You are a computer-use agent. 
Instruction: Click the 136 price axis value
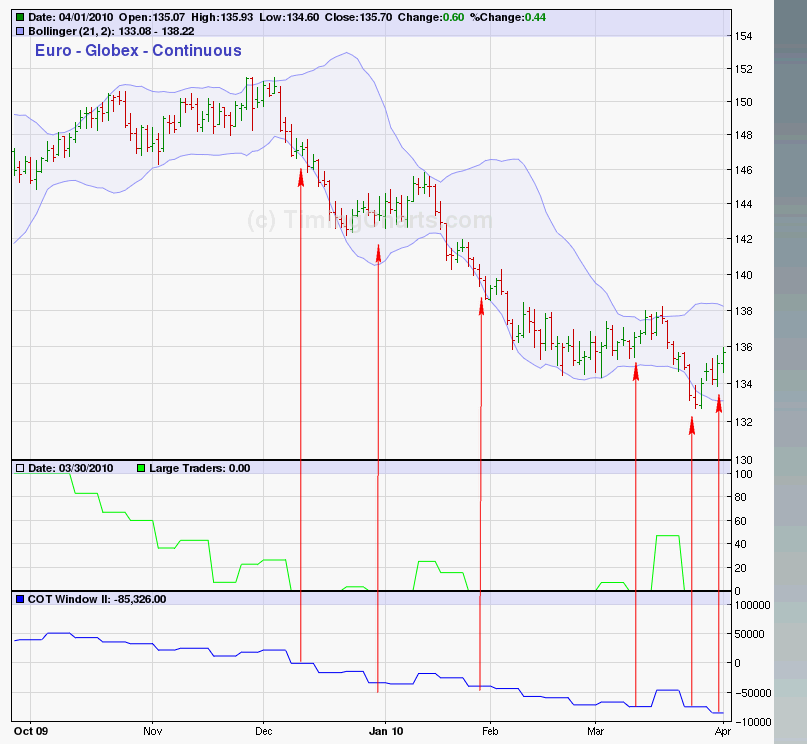point(743,347)
